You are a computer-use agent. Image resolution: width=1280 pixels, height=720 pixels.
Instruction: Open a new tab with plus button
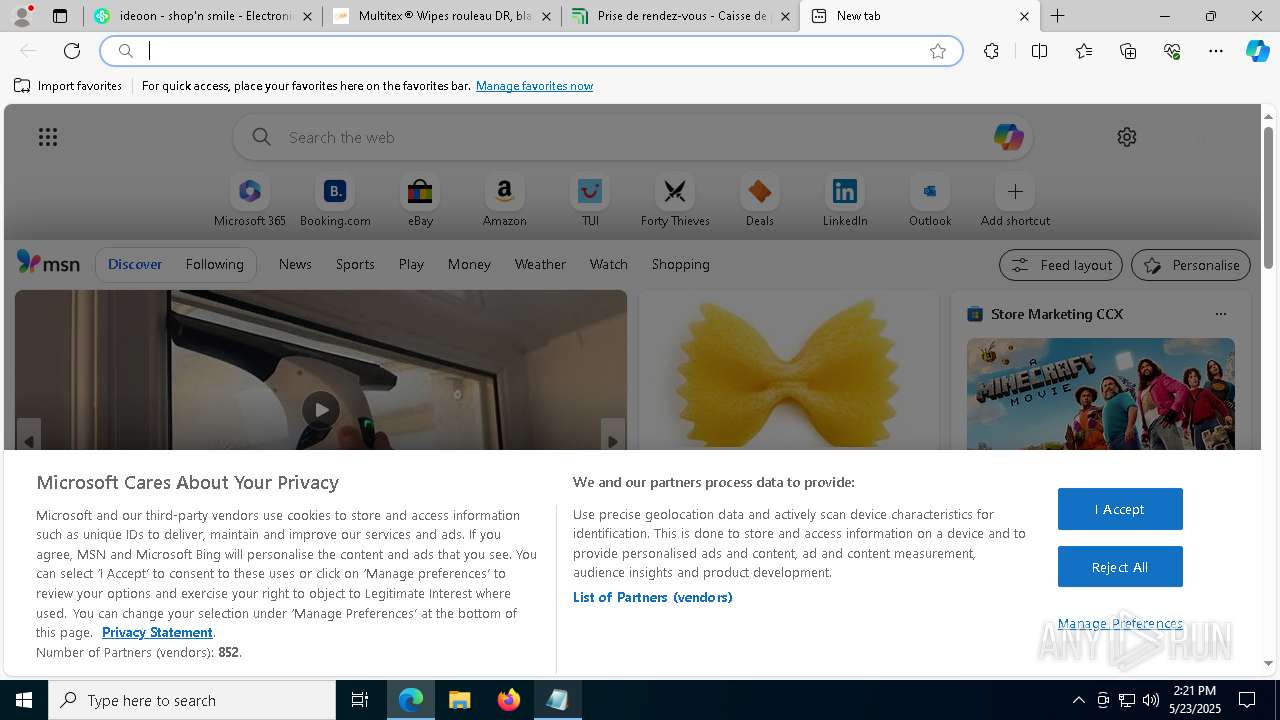click(x=1058, y=16)
